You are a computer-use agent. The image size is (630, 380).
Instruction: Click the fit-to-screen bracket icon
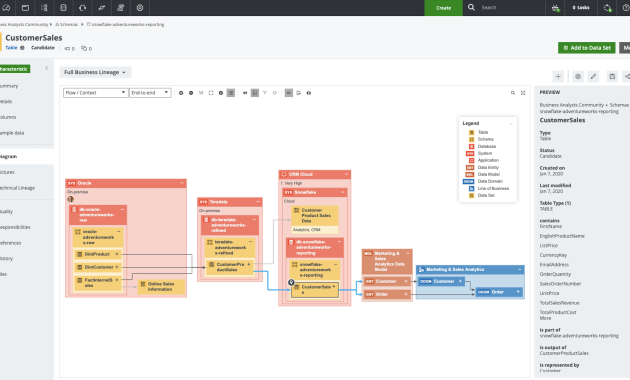pos(211,93)
